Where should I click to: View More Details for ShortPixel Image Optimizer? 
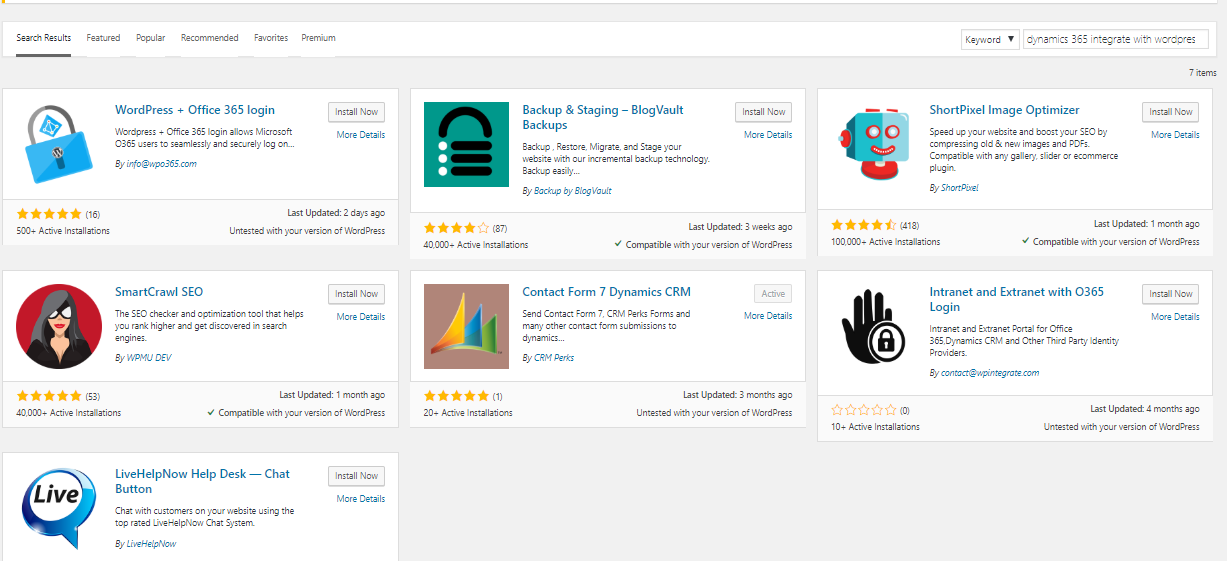pyautogui.click(x=1175, y=135)
